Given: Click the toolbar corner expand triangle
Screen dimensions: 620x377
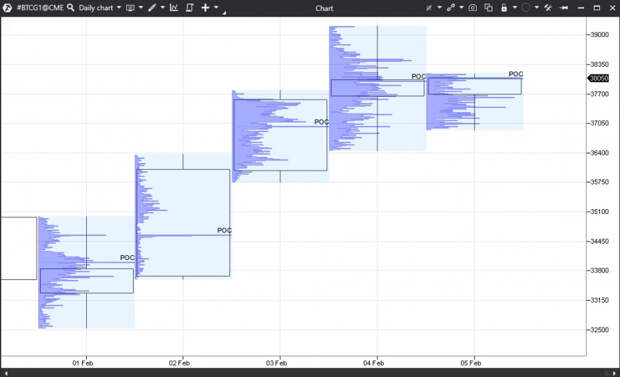Looking at the screenshot, I should 224,13.
